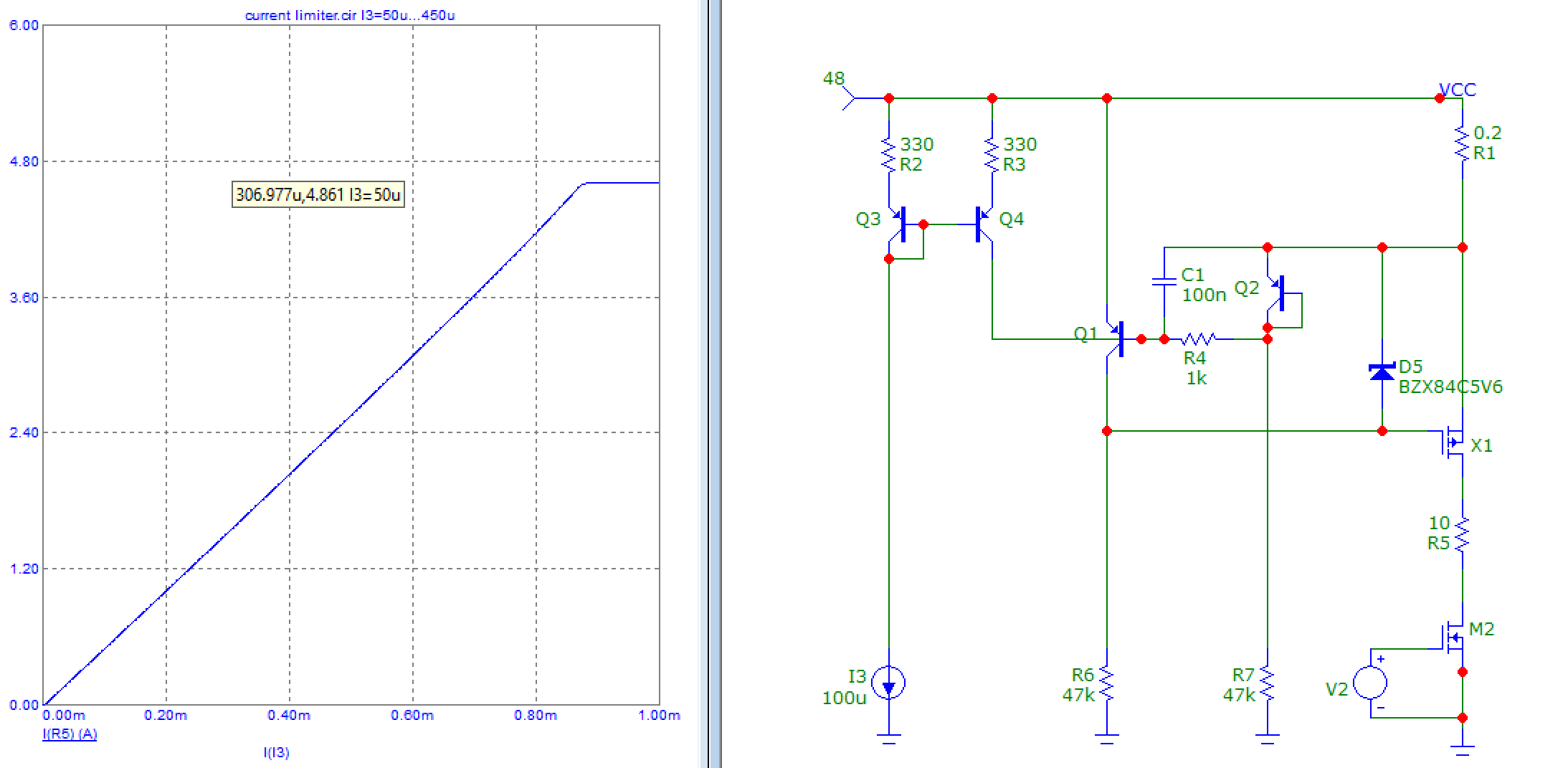Select the X1 MOSFET symbol
Image resolution: width=1568 pixels, height=768 pixels.
click(1453, 442)
